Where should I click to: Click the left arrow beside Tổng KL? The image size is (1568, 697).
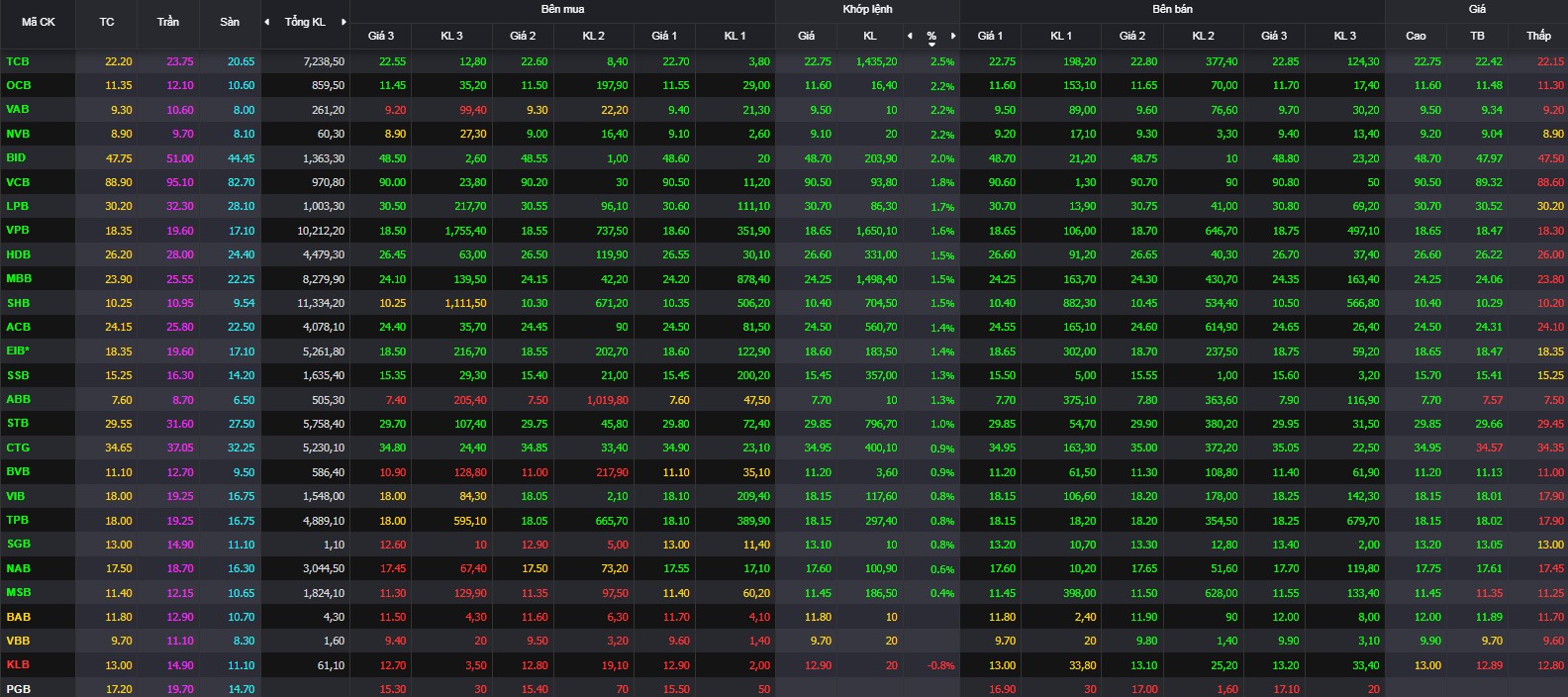(266, 22)
